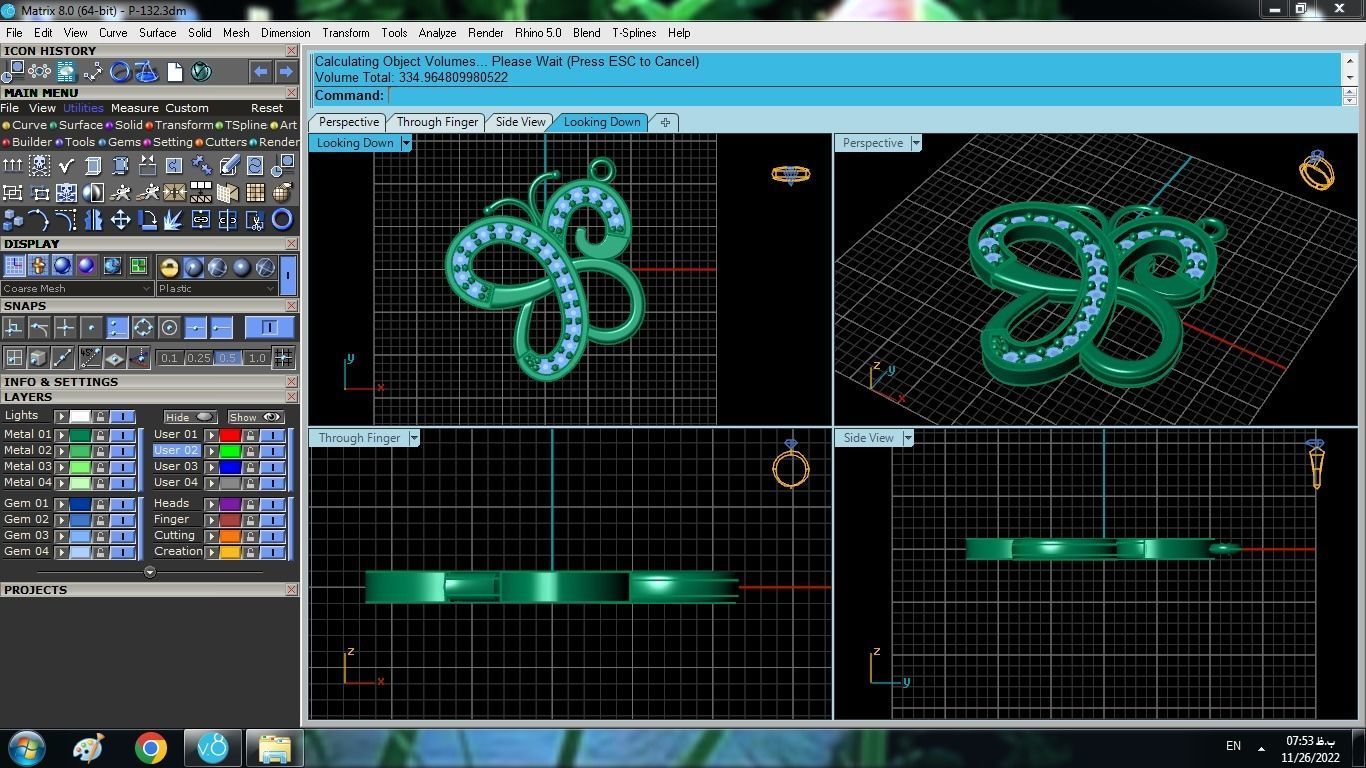Click the V-Ray logo icon in Icon History
1366x768 pixels.
tap(201, 71)
